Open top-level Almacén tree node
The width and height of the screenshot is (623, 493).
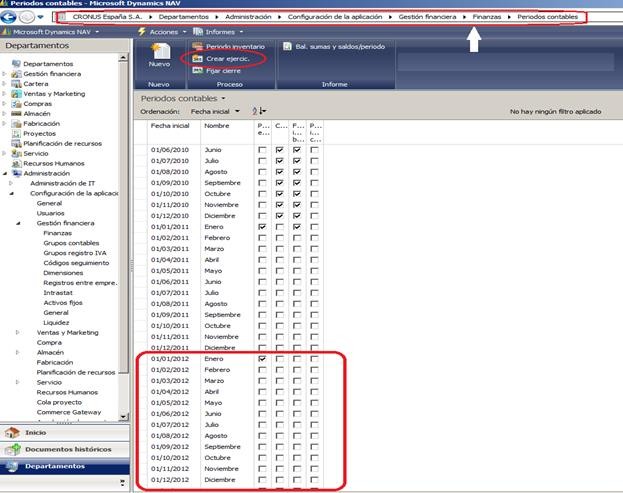click(x=36, y=113)
